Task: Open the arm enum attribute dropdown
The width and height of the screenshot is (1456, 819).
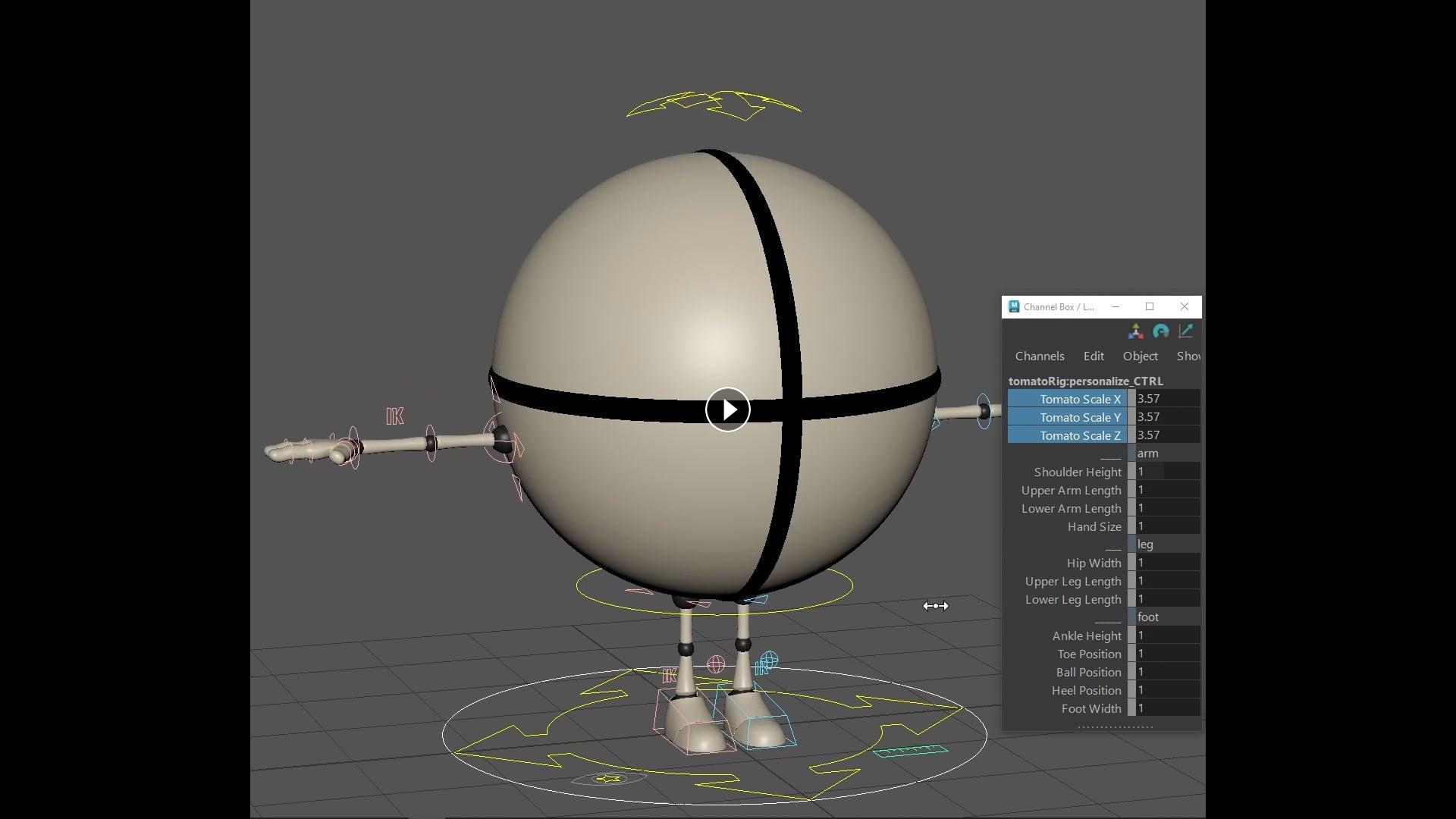Action: click(x=1166, y=453)
